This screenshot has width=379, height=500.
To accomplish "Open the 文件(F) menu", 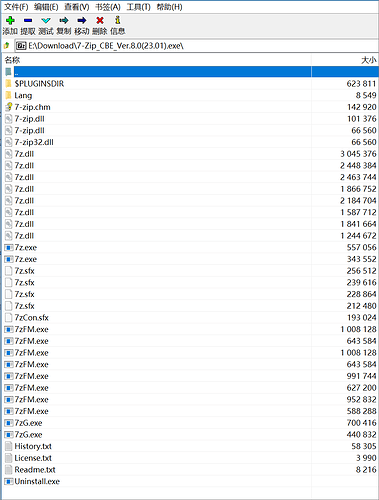I will coord(16,7).
